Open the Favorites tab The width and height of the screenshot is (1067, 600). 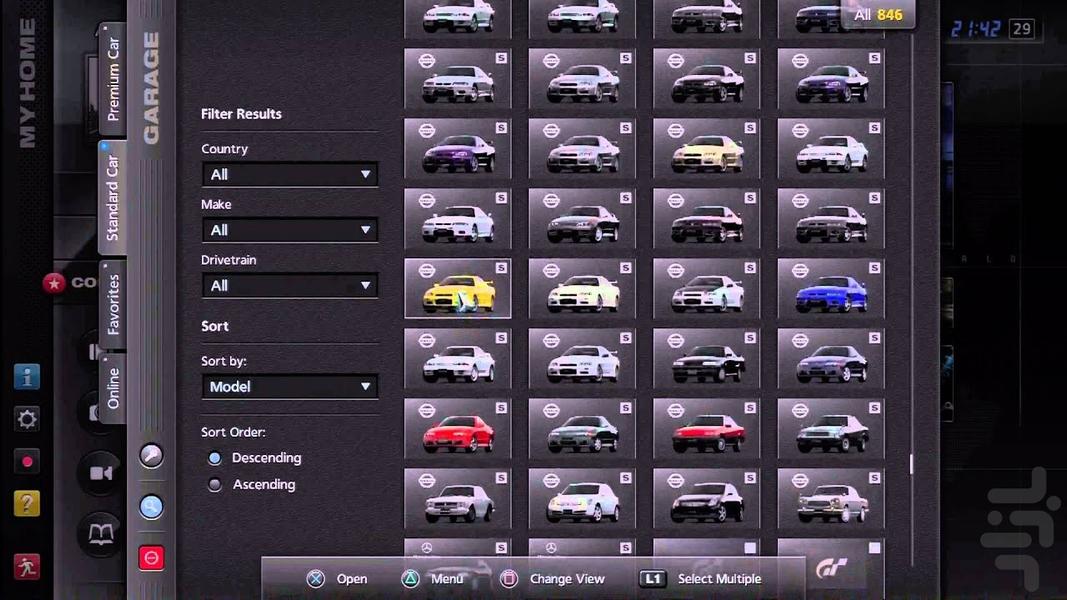click(x=113, y=304)
